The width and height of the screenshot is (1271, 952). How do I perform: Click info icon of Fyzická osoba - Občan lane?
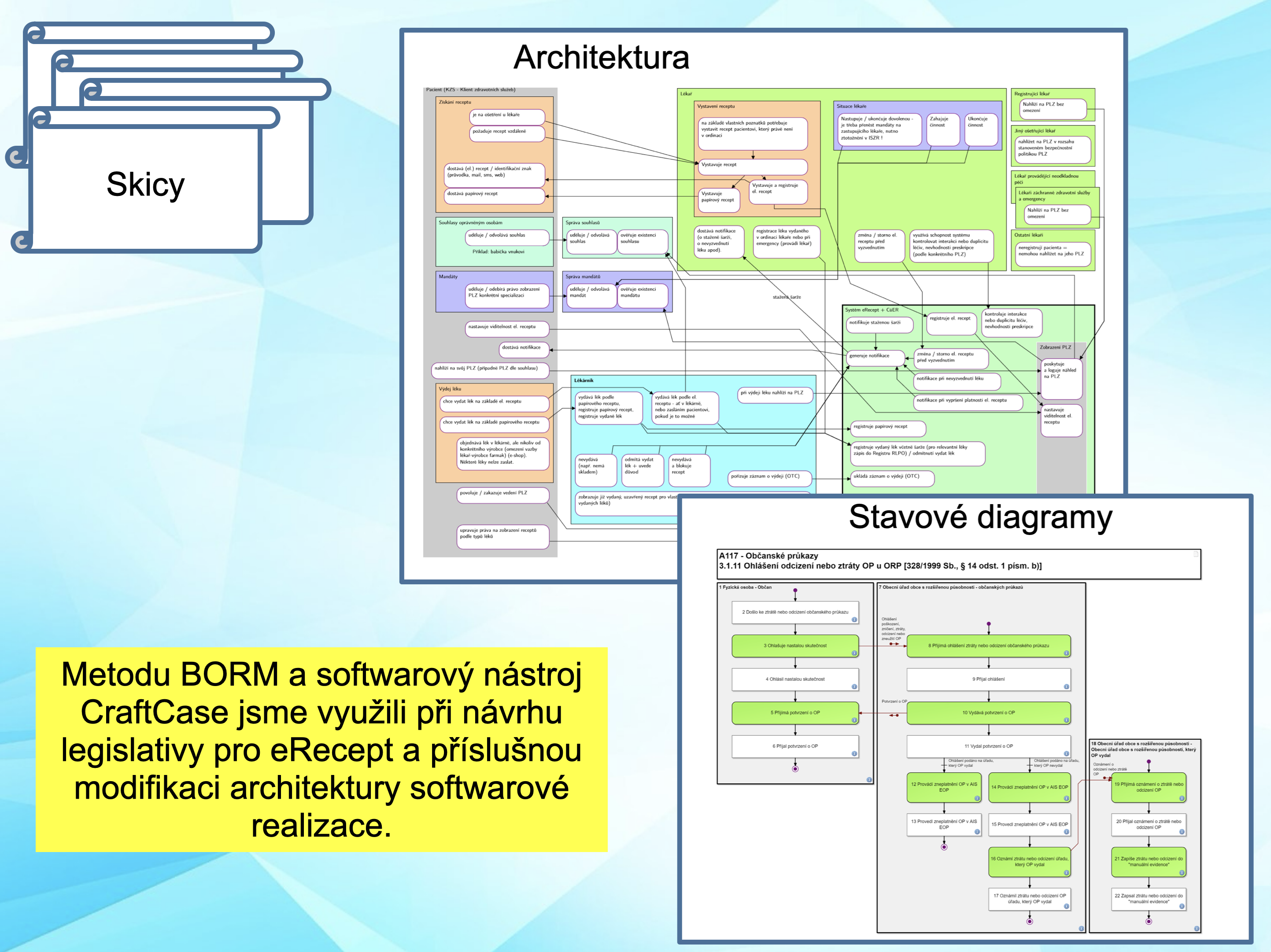coord(869,780)
